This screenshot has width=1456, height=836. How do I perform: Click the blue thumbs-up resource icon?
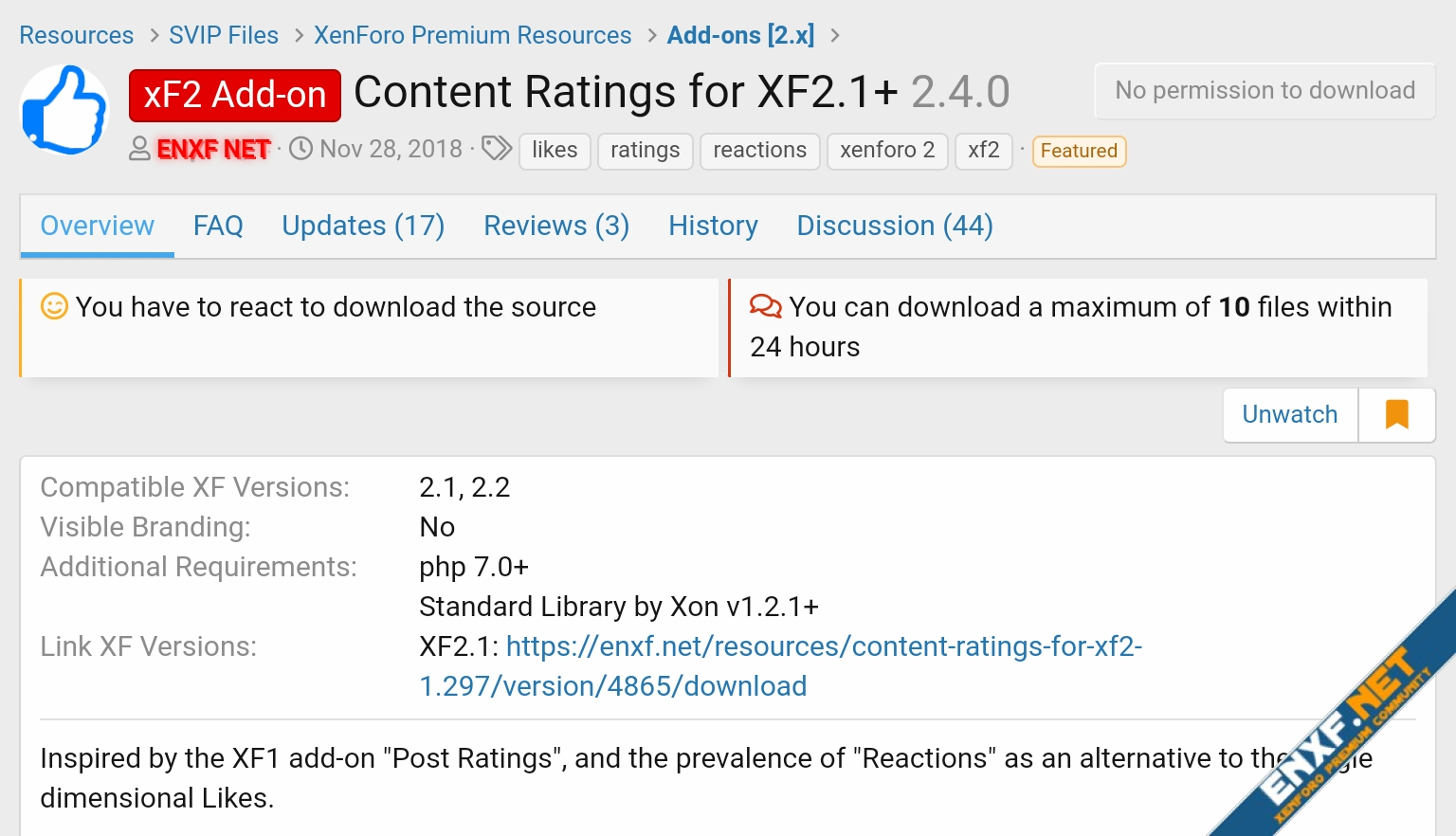coord(64,109)
